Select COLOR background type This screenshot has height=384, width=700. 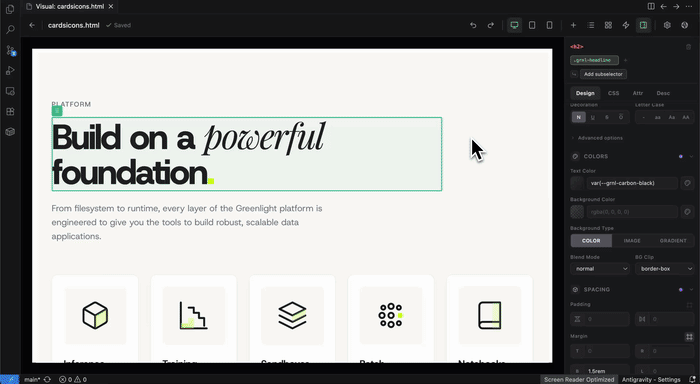pos(591,241)
